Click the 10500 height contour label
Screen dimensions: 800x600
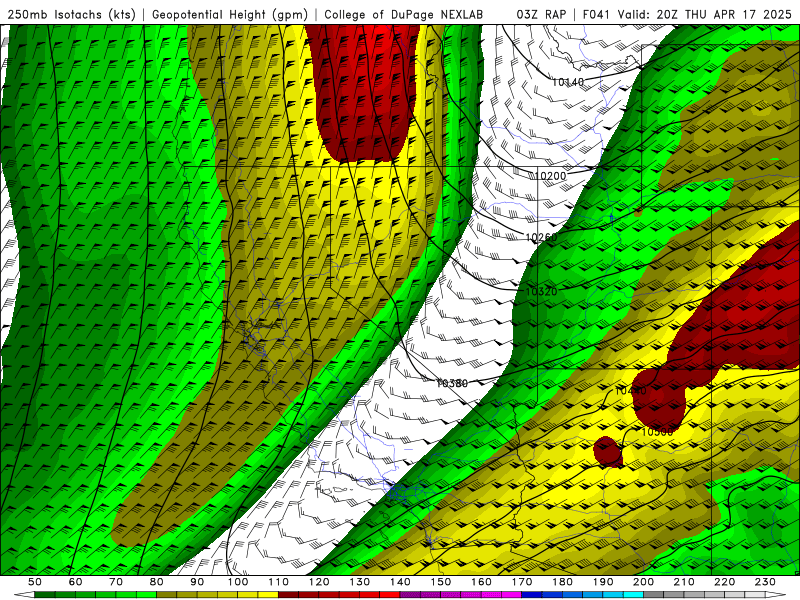pos(657,432)
